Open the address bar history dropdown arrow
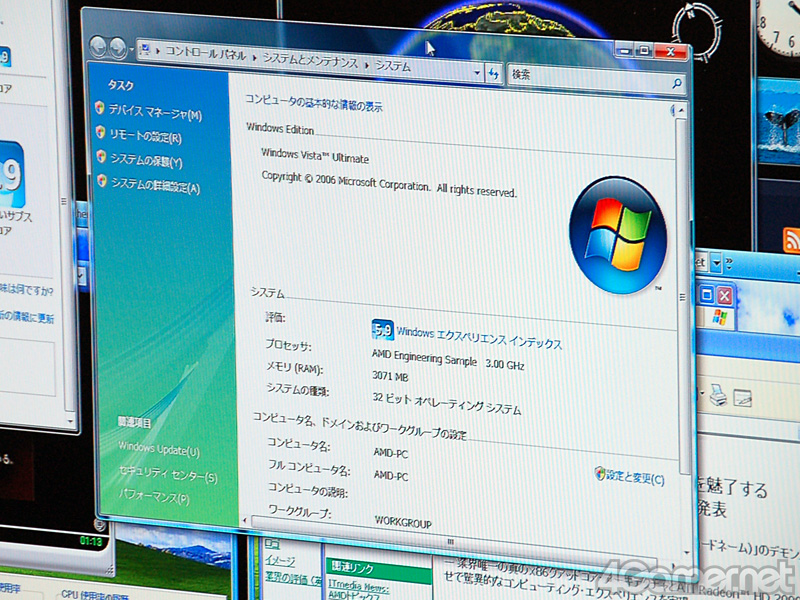 click(x=477, y=71)
